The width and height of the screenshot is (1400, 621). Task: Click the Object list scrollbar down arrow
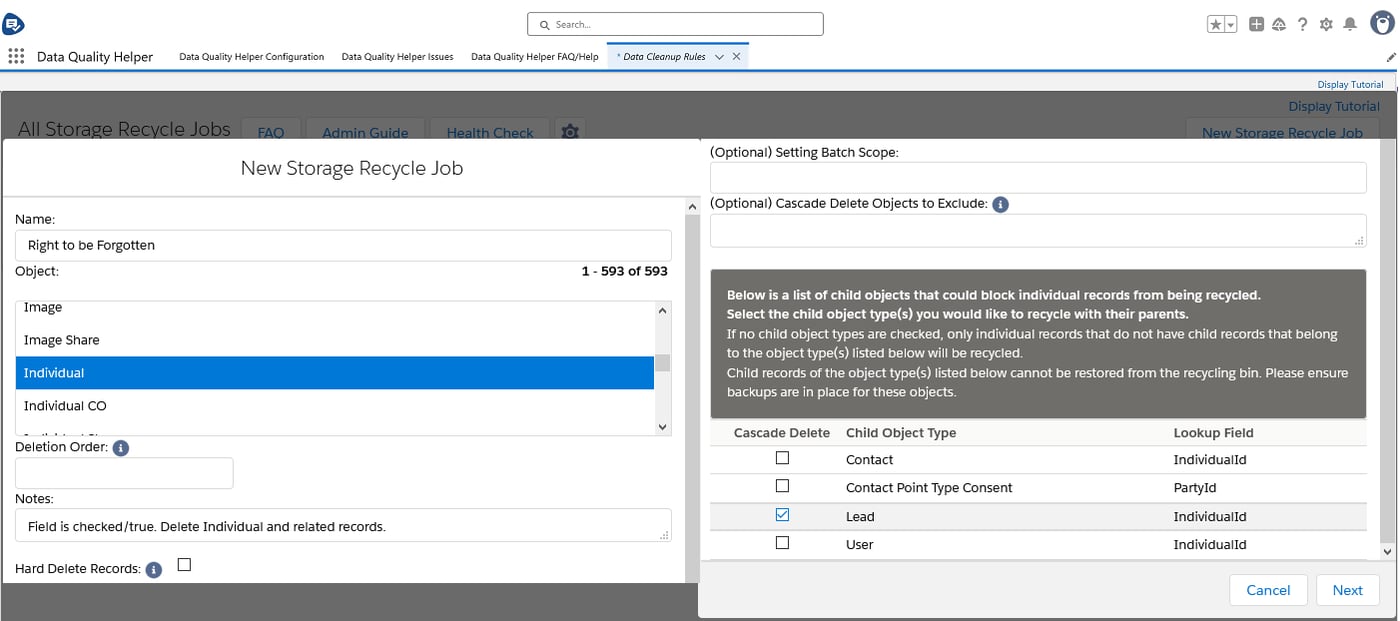click(662, 426)
